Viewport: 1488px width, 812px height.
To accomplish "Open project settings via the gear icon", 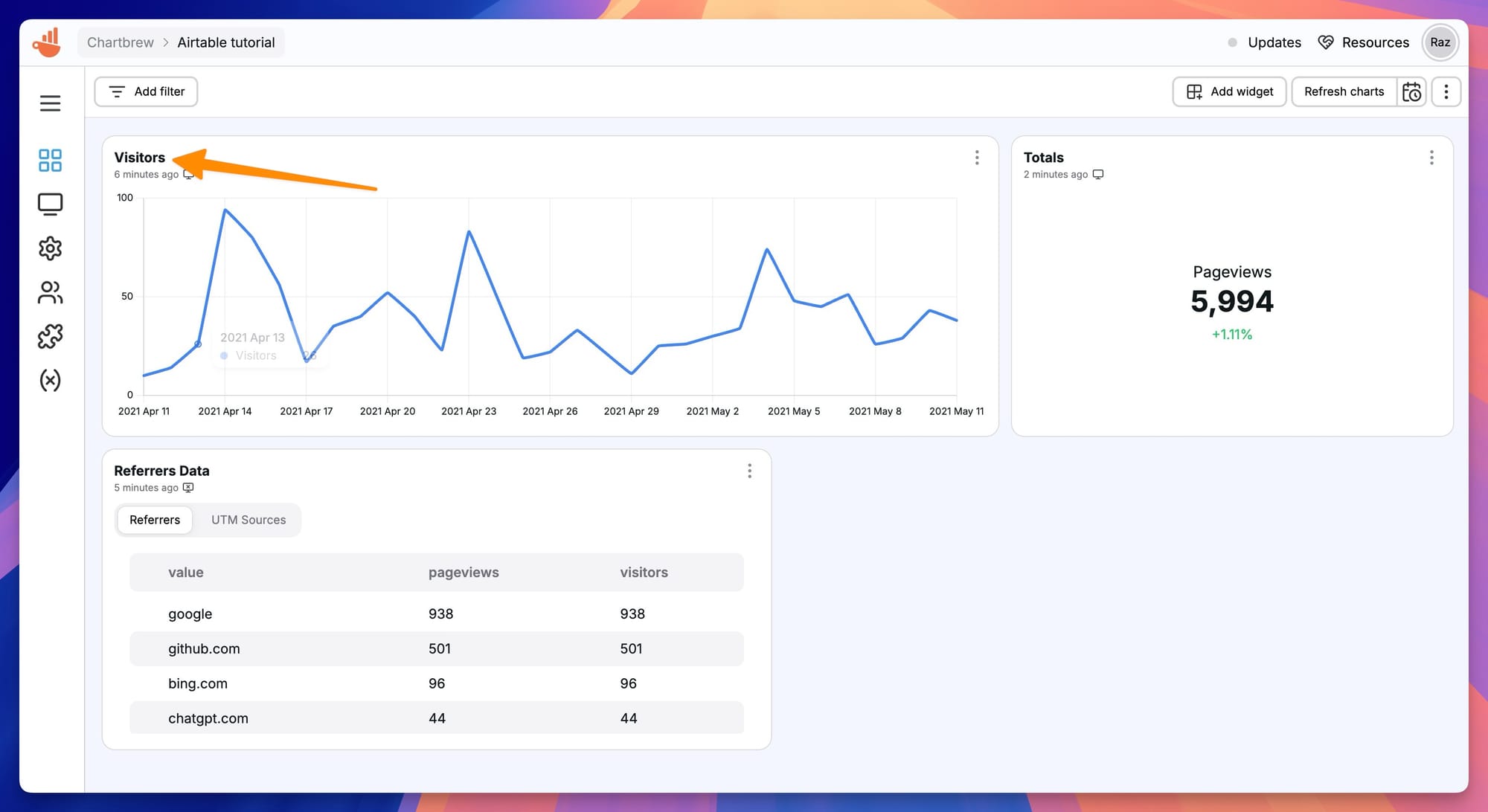I will (49, 248).
